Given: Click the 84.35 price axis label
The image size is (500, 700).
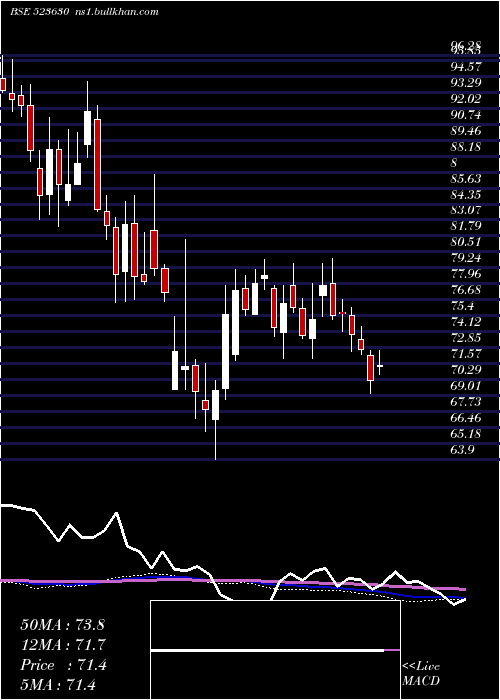Looking at the screenshot, I should tap(466, 195).
